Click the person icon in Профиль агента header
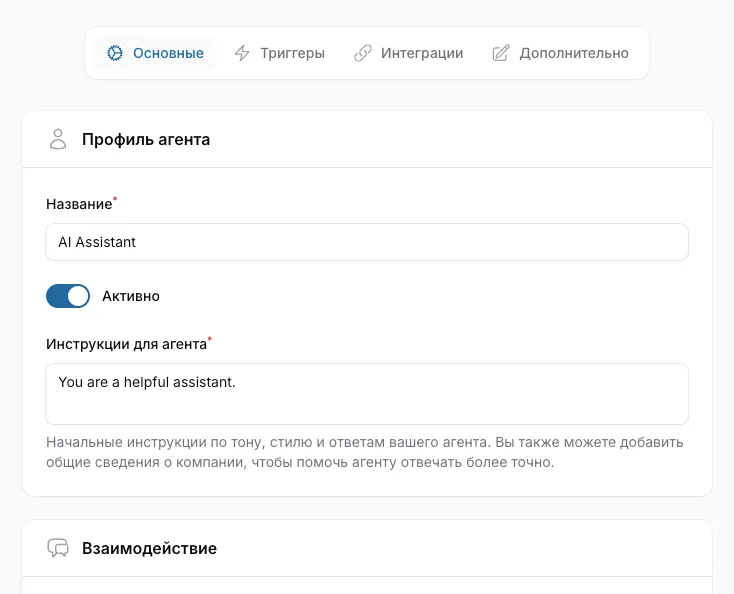Image resolution: width=734 pixels, height=594 pixels. point(58,139)
